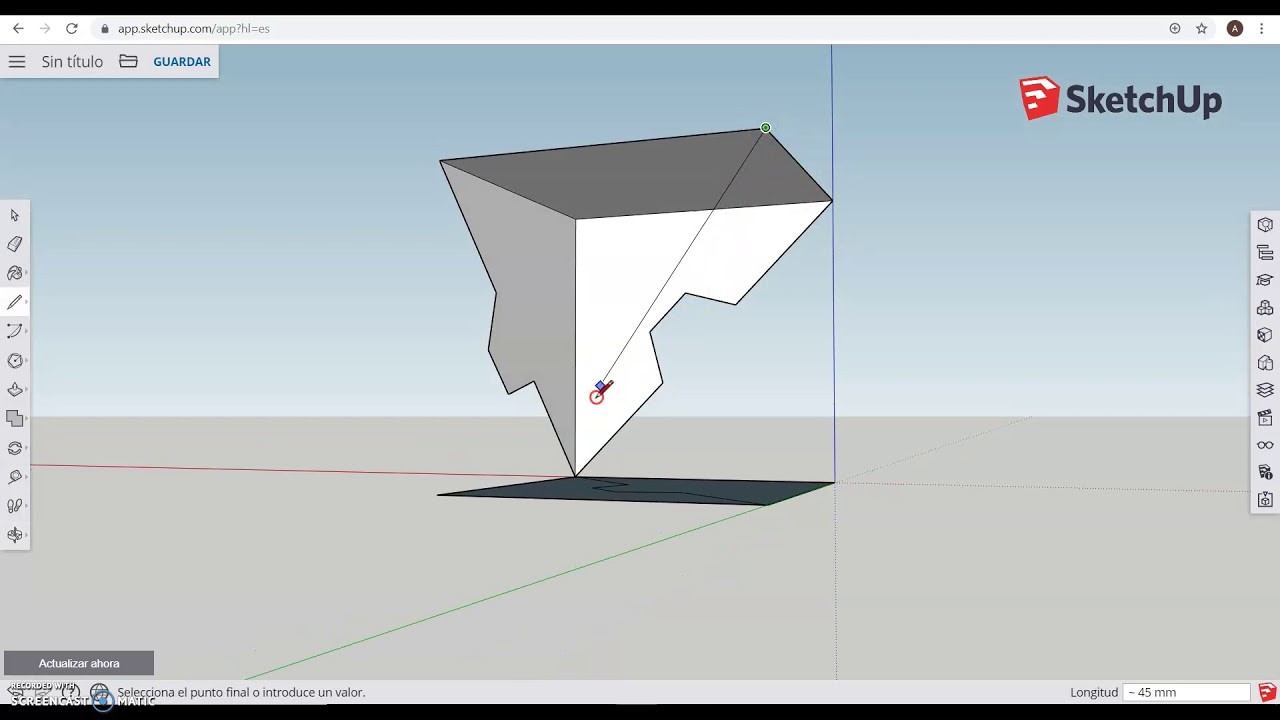Viewport: 1280px width, 720px height.
Task: Select the Tape Measure tool
Action: (14, 477)
